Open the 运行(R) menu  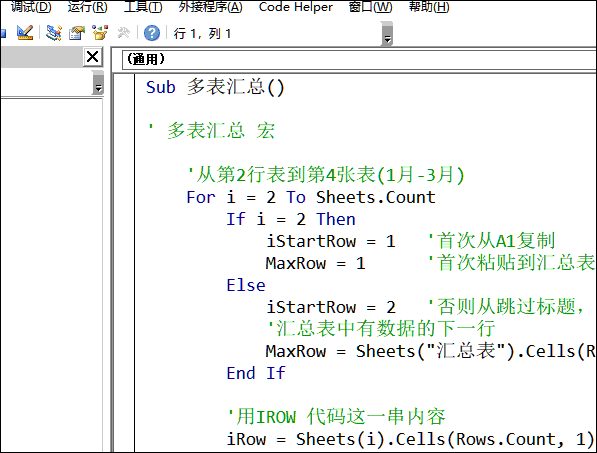tap(88, 6)
